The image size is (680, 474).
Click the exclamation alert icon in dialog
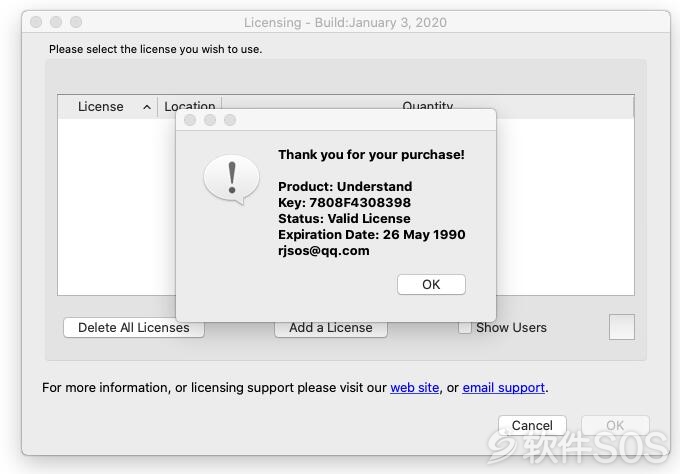(x=232, y=180)
